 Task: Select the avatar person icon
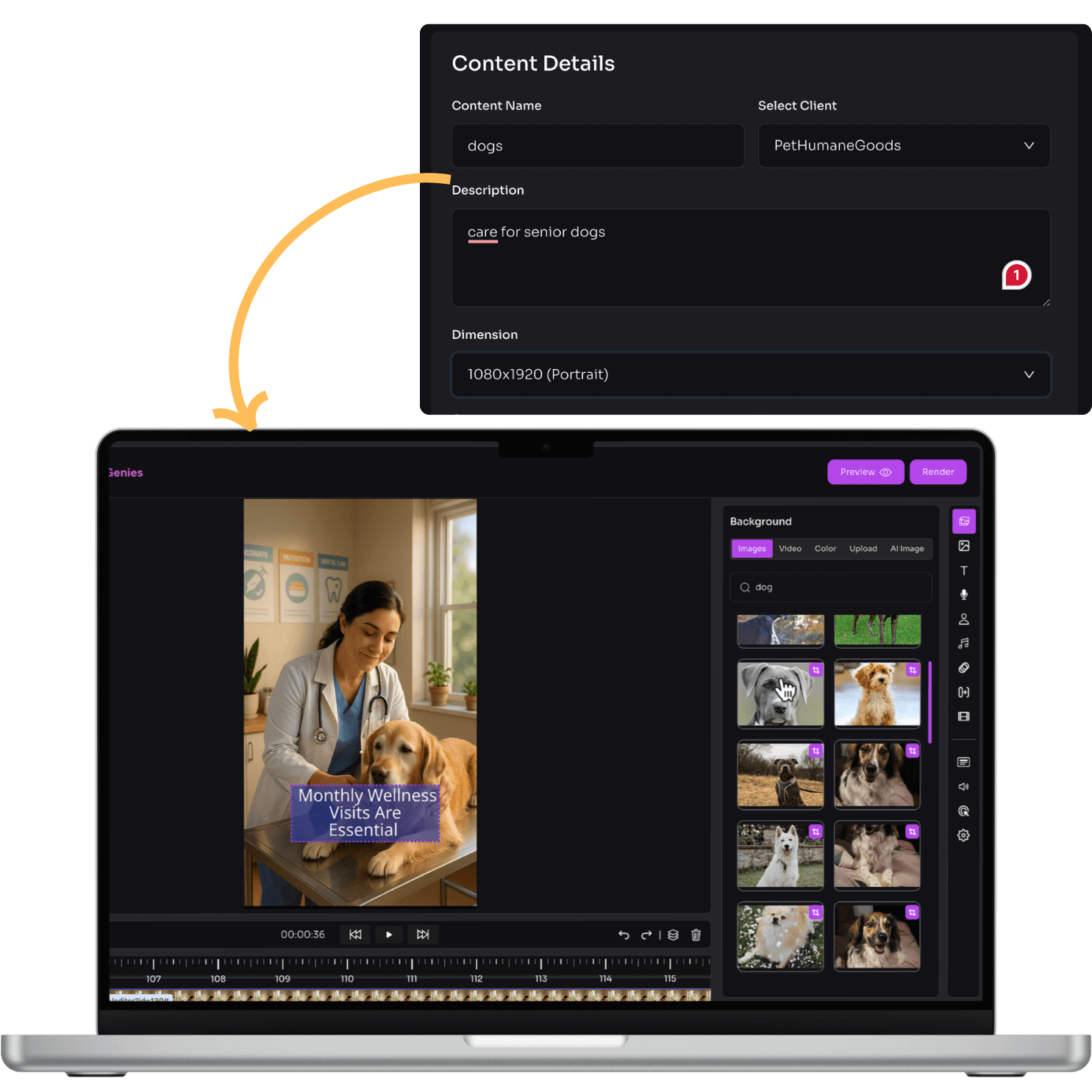(963, 619)
